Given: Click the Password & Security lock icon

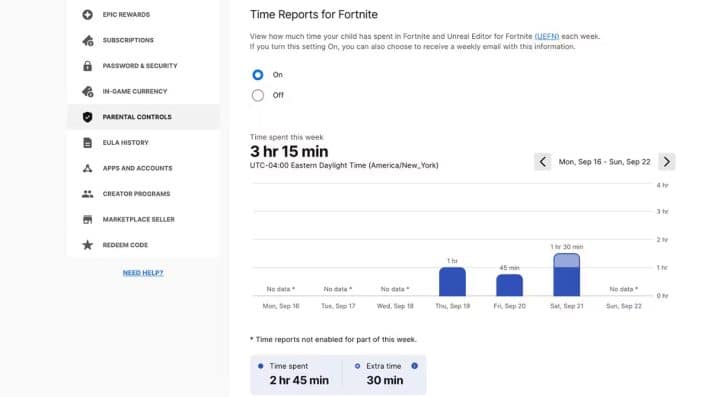Looking at the screenshot, I should [x=87, y=66].
